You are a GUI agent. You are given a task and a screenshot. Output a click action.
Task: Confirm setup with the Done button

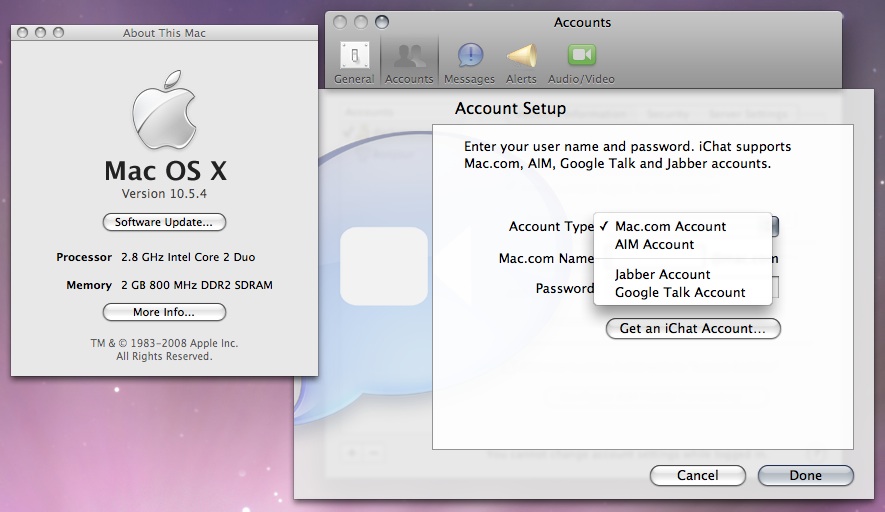[805, 475]
